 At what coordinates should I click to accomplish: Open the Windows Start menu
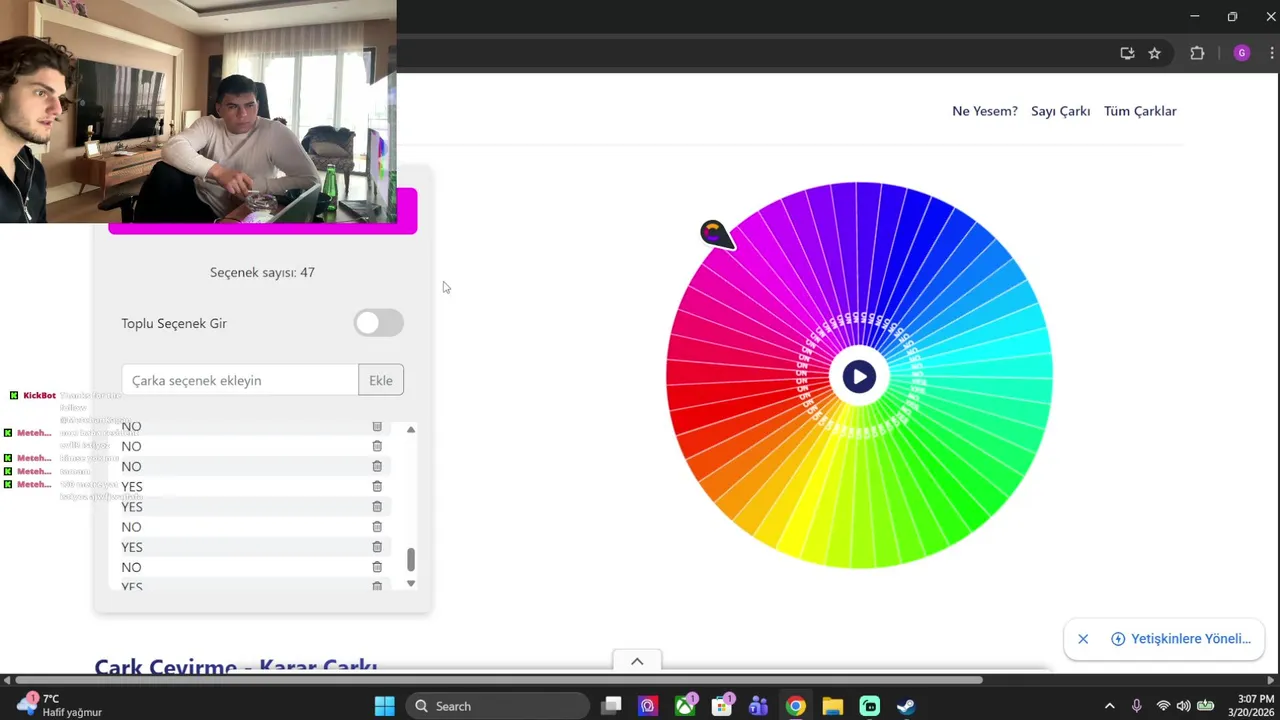click(x=385, y=706)
